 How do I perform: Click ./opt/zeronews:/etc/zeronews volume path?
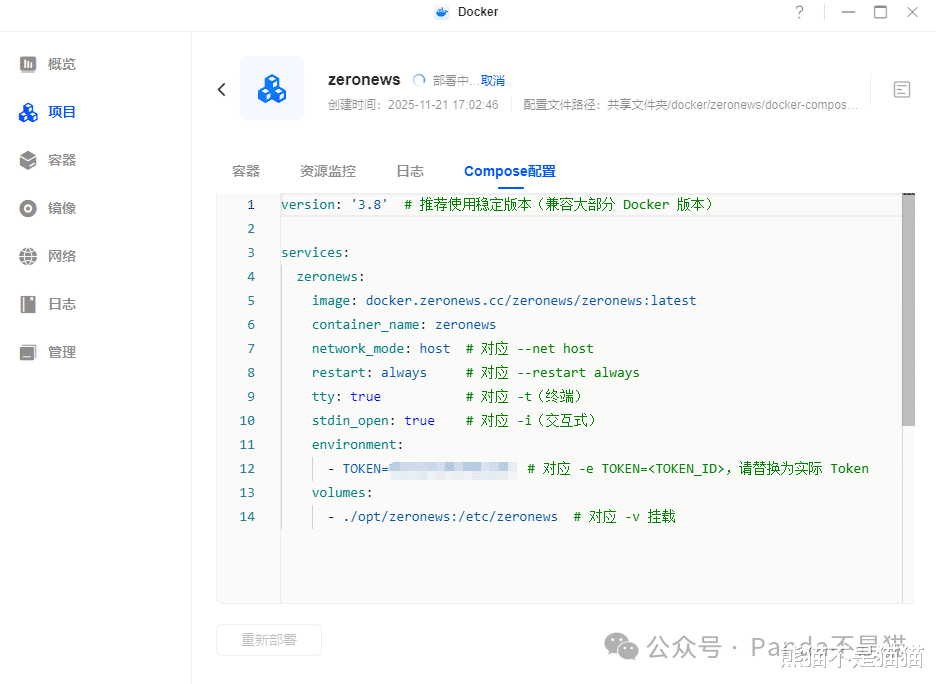pos(450,517)
